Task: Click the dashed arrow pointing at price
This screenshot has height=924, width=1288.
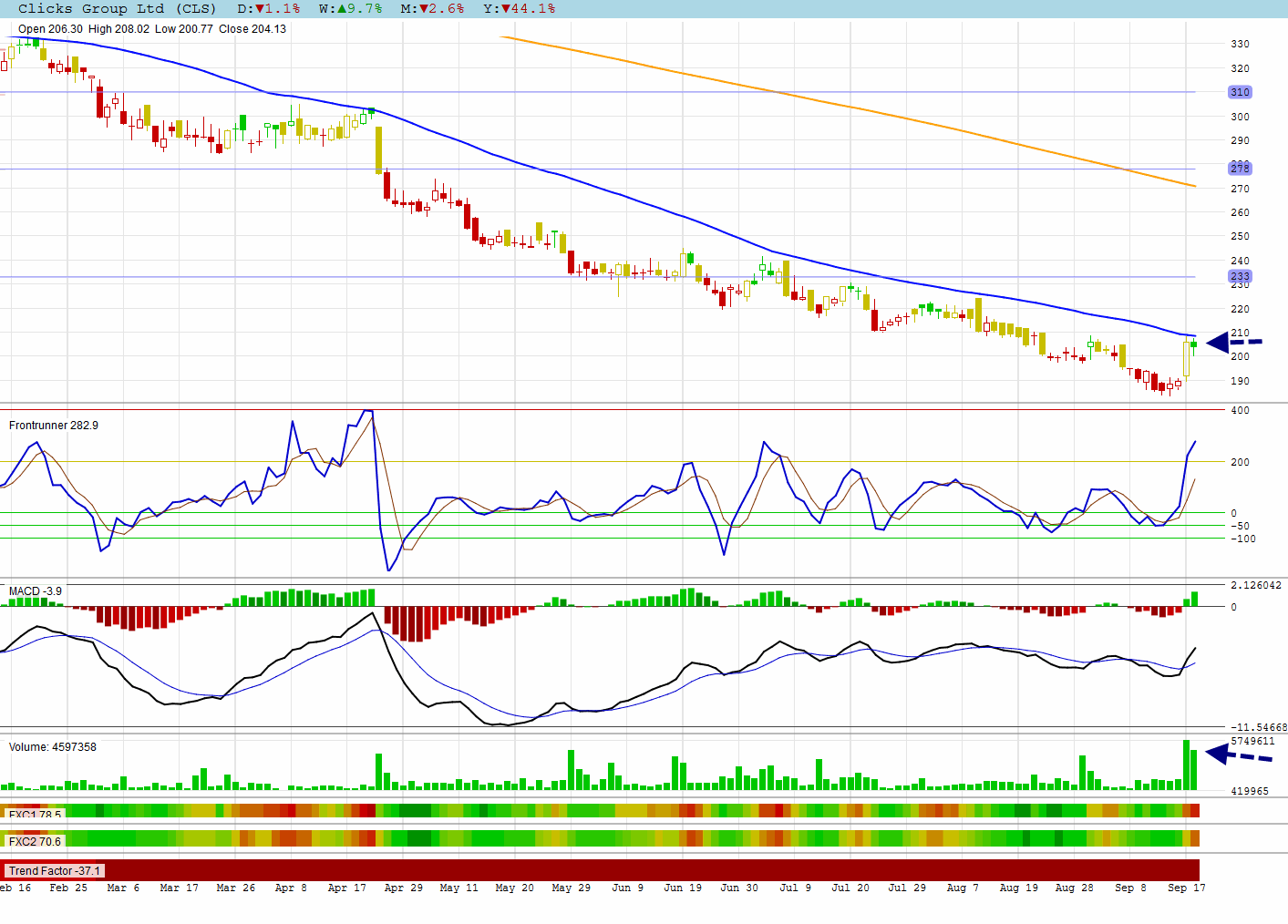Action: [x=1234, y=343]
